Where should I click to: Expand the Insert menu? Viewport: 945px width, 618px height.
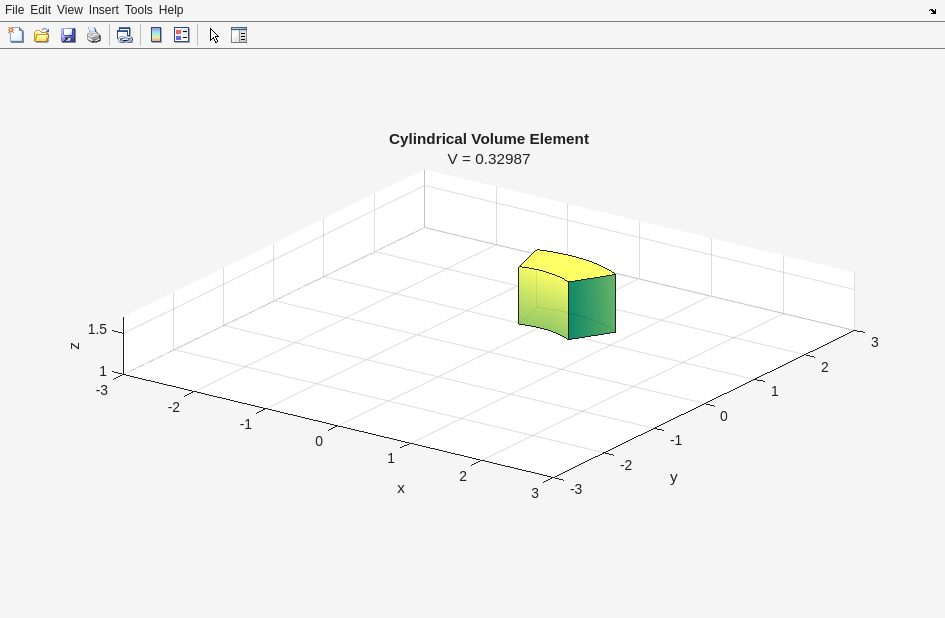coord(103,10)
